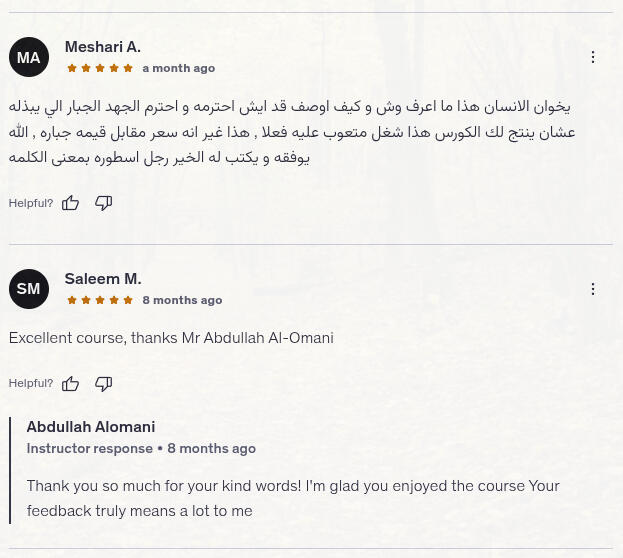This screenshot has width=623, height=558.
Task: Click thumbs down on Saleem M.'s review
Action: (x=103, y=383)
